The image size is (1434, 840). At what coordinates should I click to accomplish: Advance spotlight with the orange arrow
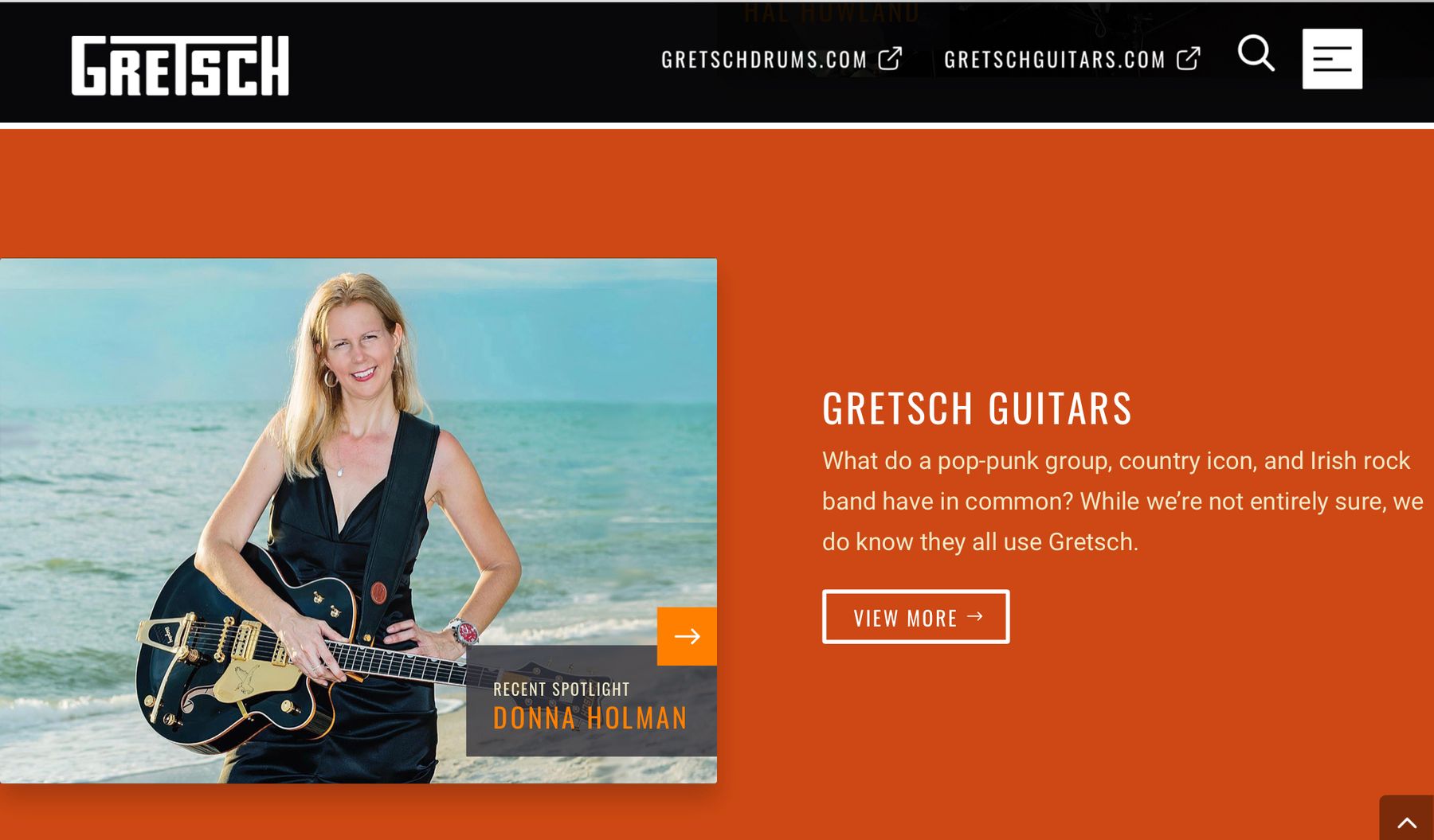[687, 636]
